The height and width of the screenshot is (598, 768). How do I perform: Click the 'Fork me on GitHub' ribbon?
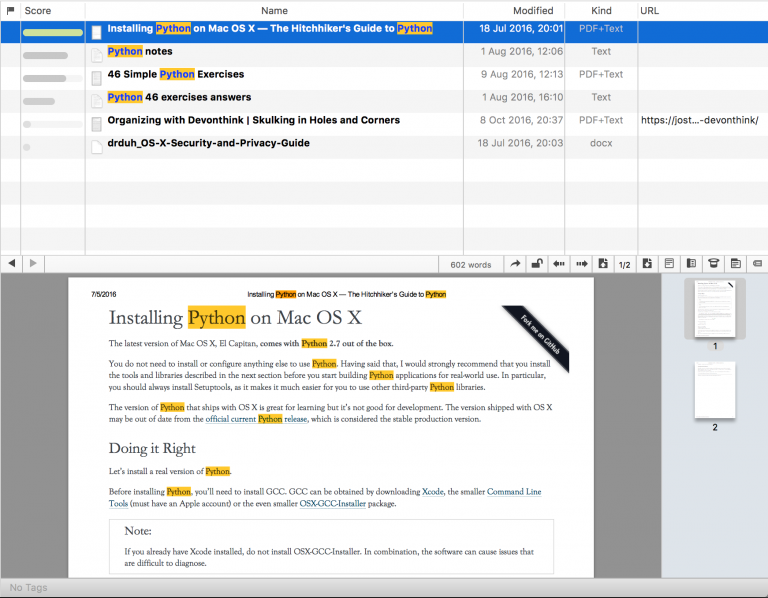[539, 335]
